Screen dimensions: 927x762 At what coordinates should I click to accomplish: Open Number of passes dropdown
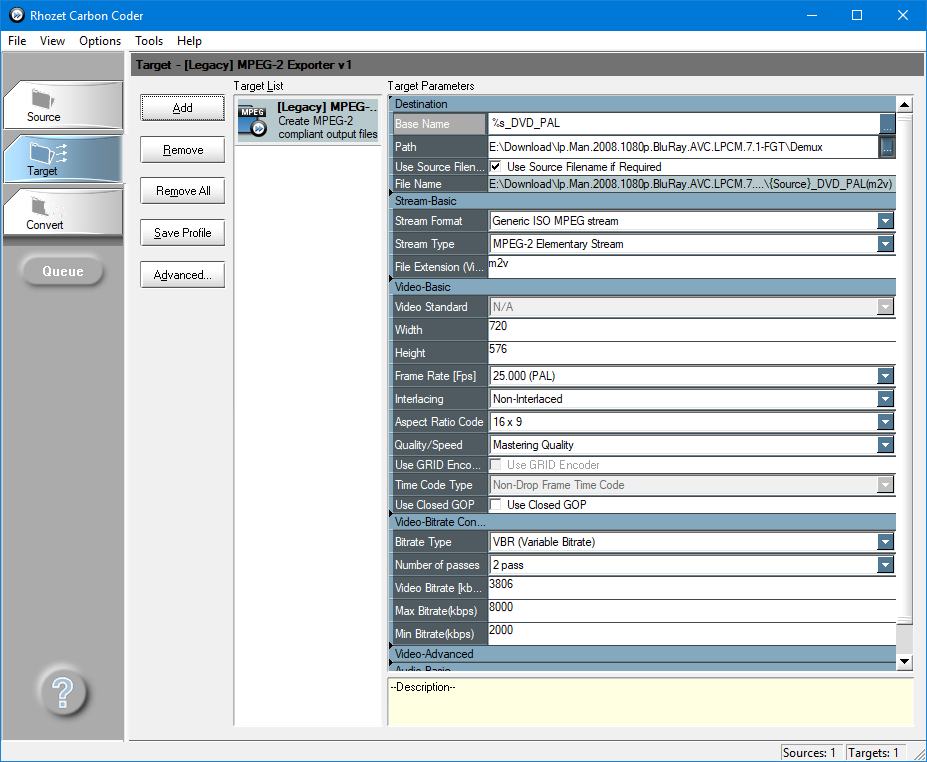click(885, 565)
